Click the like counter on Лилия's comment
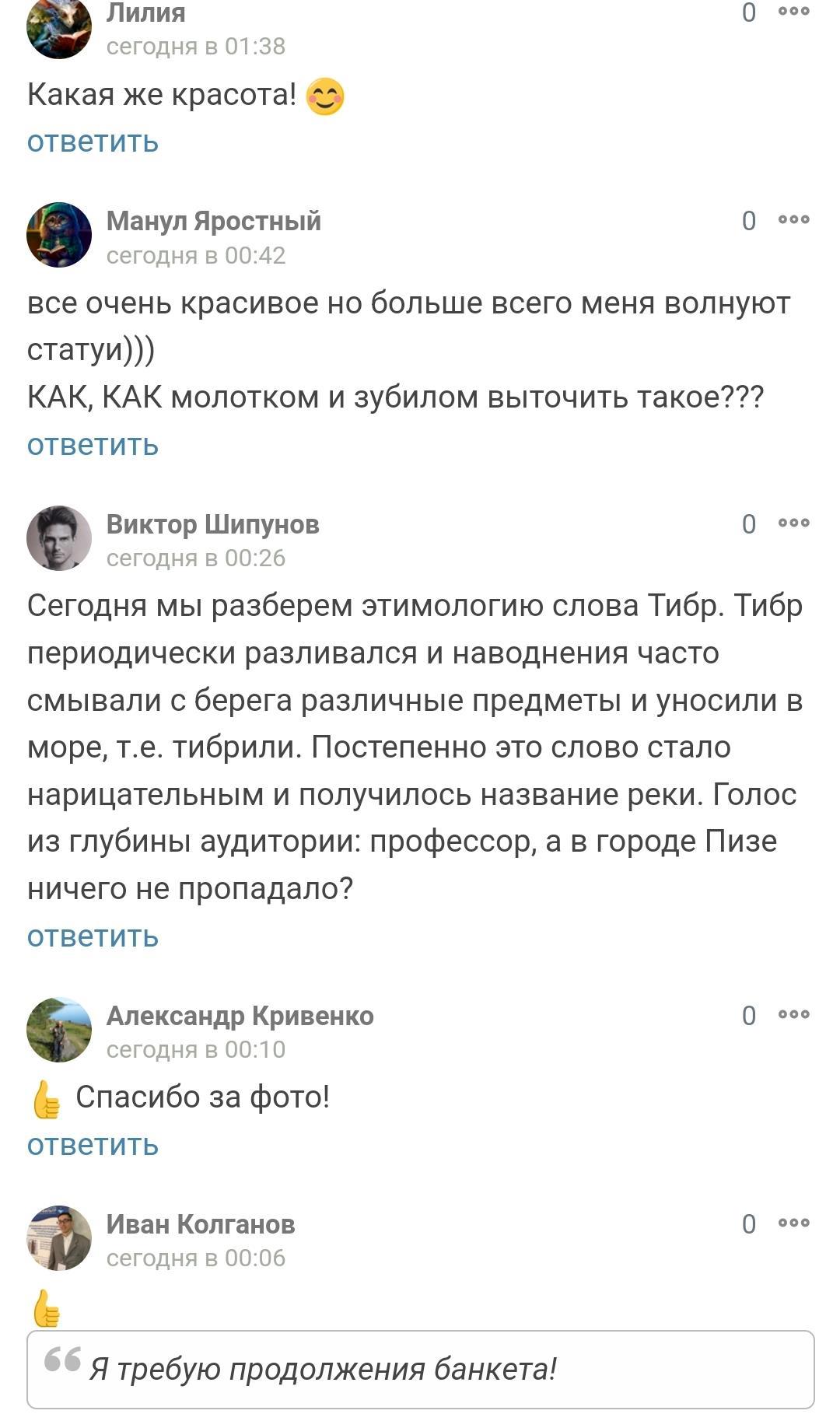The image size is (840, 1428). coord(748,12)
